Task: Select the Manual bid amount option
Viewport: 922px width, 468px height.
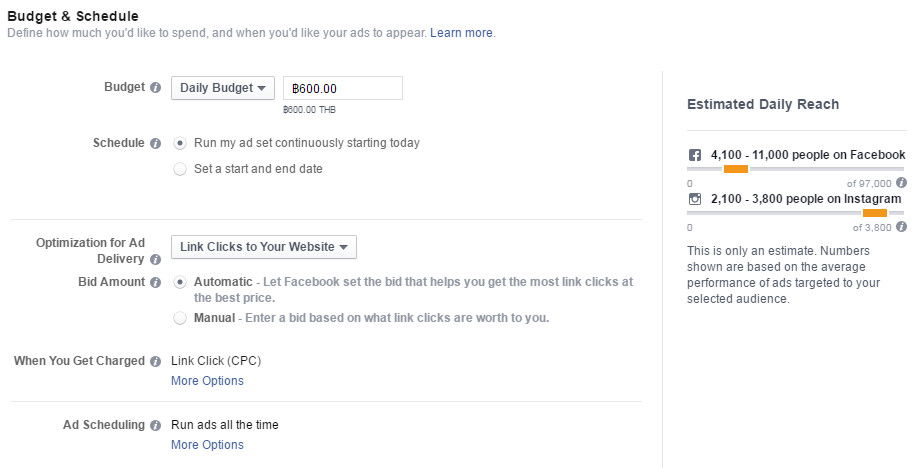Action: pos(180,318)
